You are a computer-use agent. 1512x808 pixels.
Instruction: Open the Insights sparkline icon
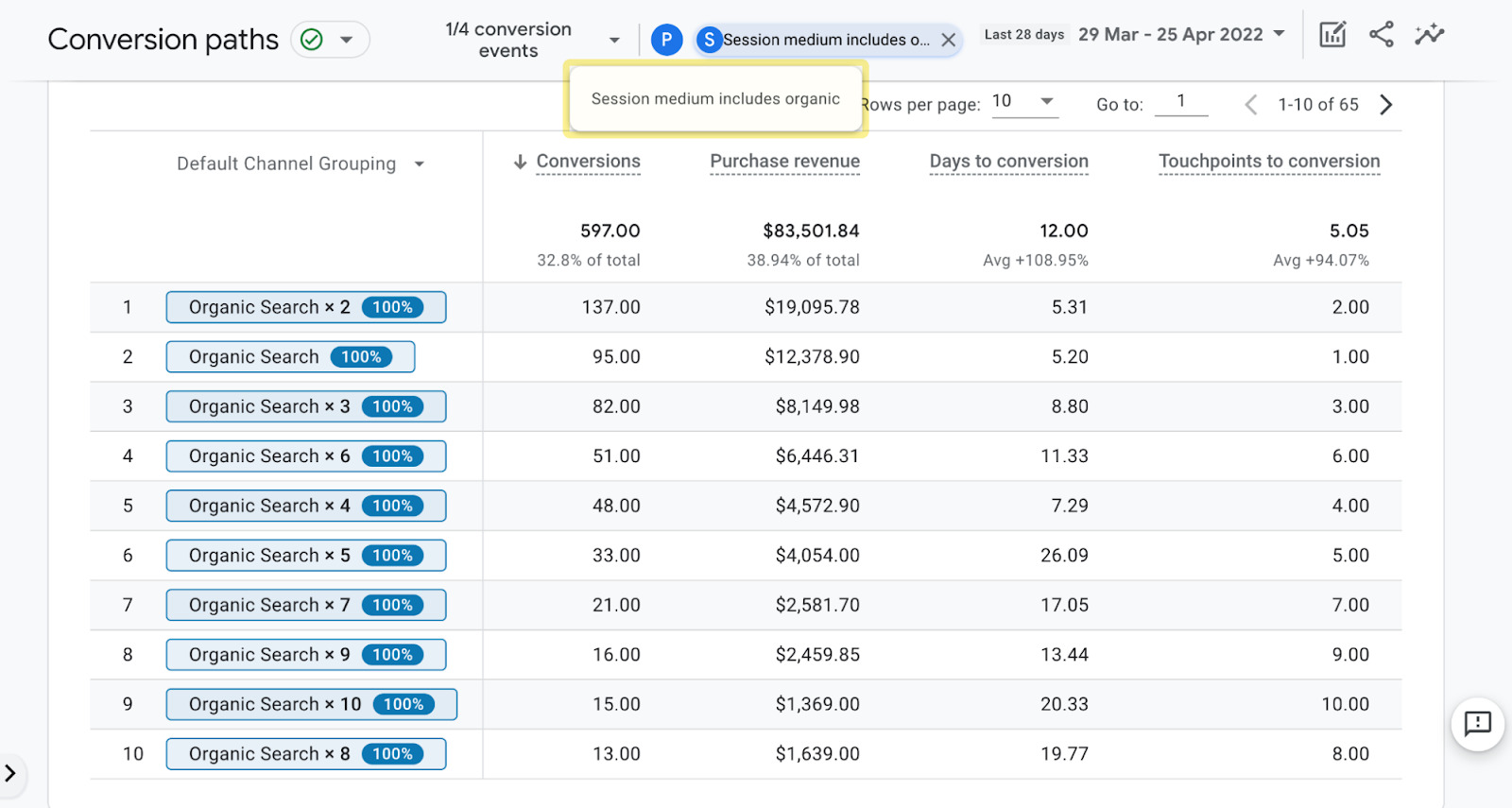pyautogui.click(x=1429, y=35)
